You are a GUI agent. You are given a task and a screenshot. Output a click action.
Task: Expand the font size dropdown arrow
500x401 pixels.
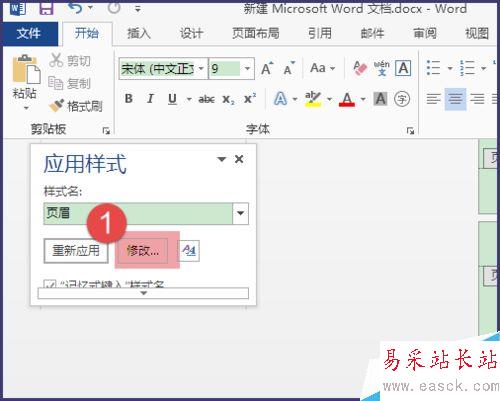[247, 69]
